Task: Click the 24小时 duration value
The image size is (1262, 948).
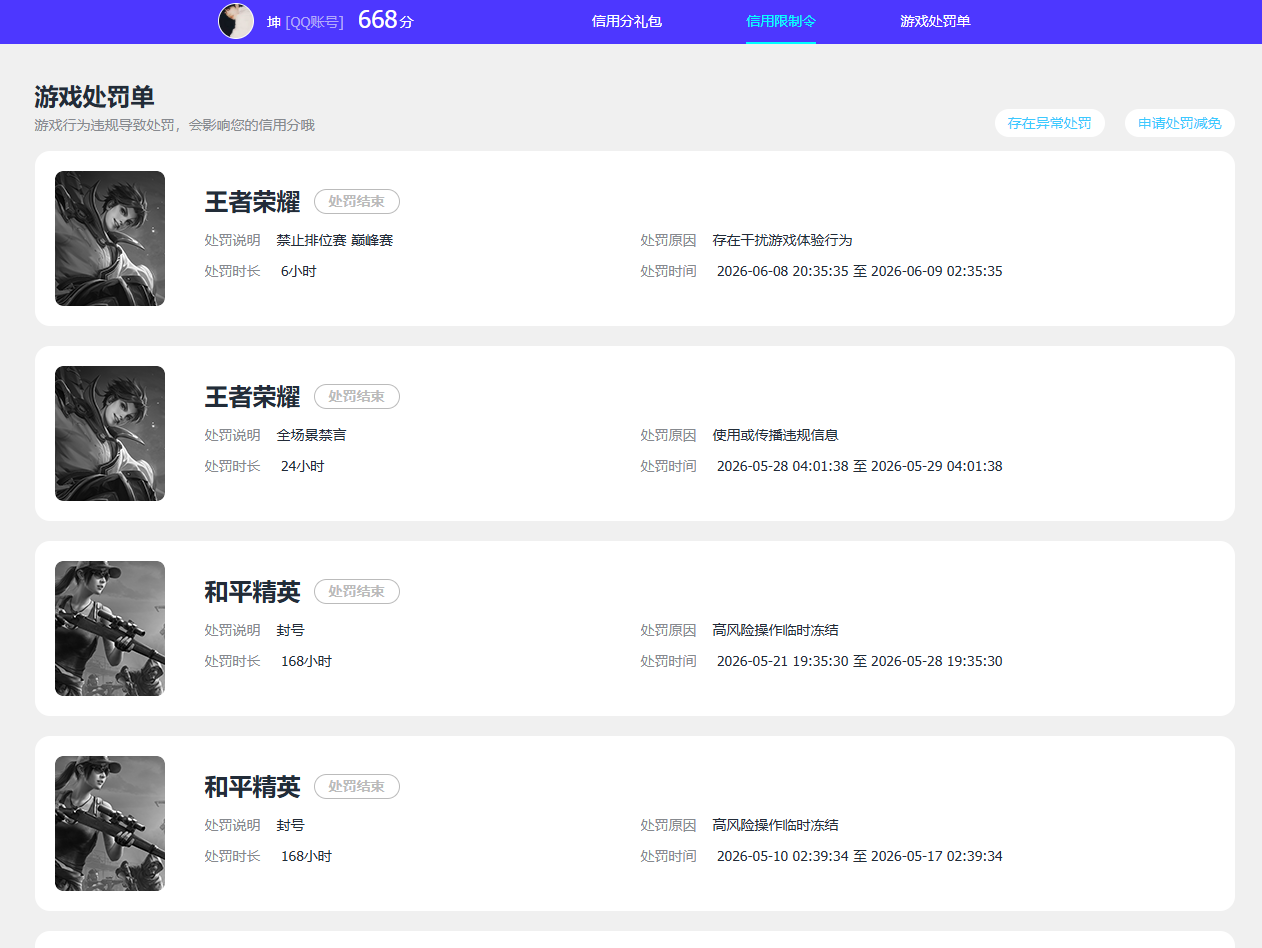Action: tap(302, 466)
